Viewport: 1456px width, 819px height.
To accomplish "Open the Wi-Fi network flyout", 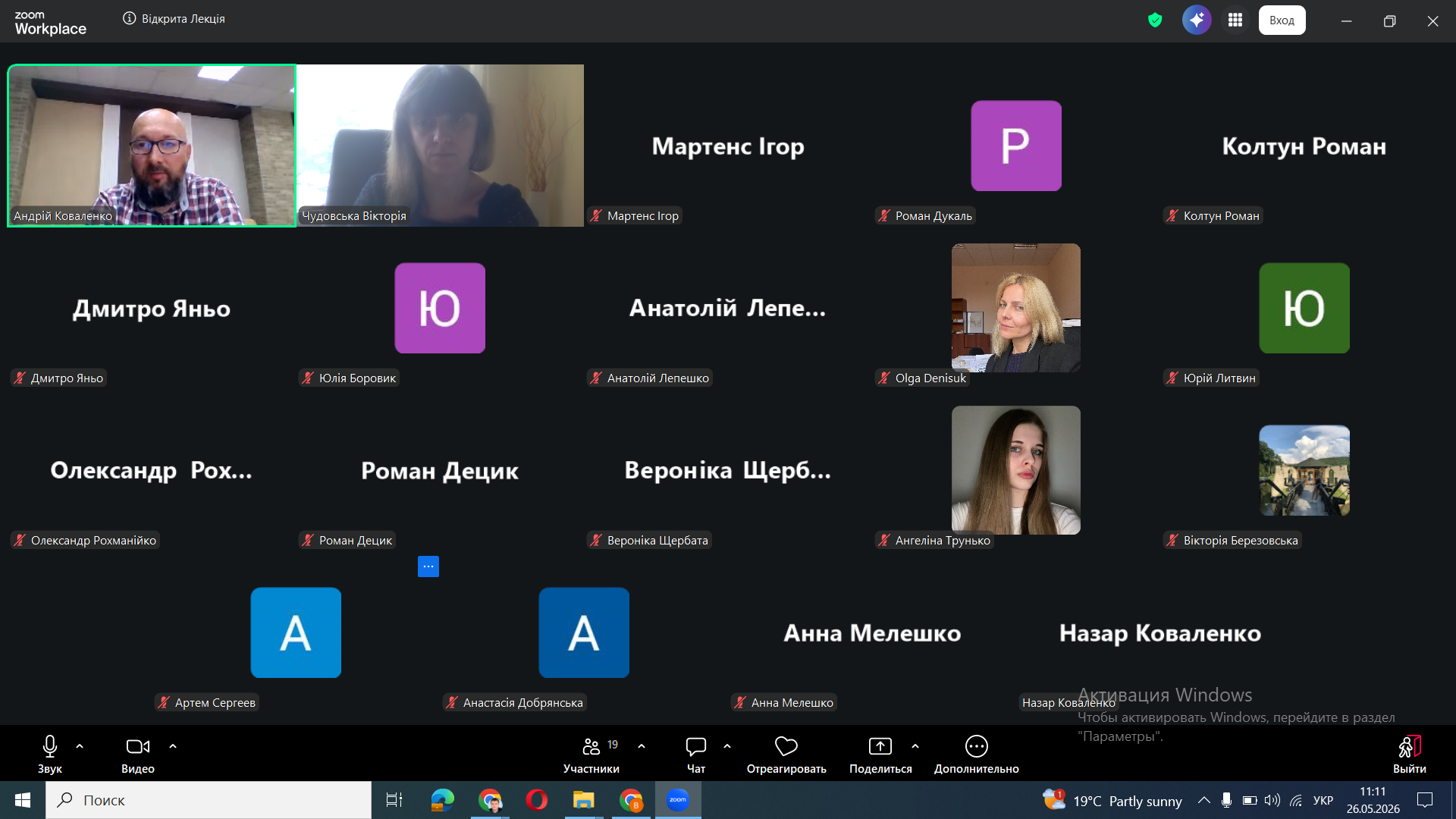I will click(x=1296, y=800).
